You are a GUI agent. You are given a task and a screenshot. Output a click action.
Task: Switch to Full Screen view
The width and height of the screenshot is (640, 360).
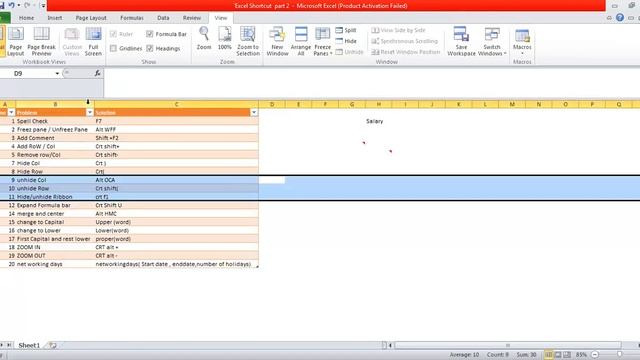point(93,42)
